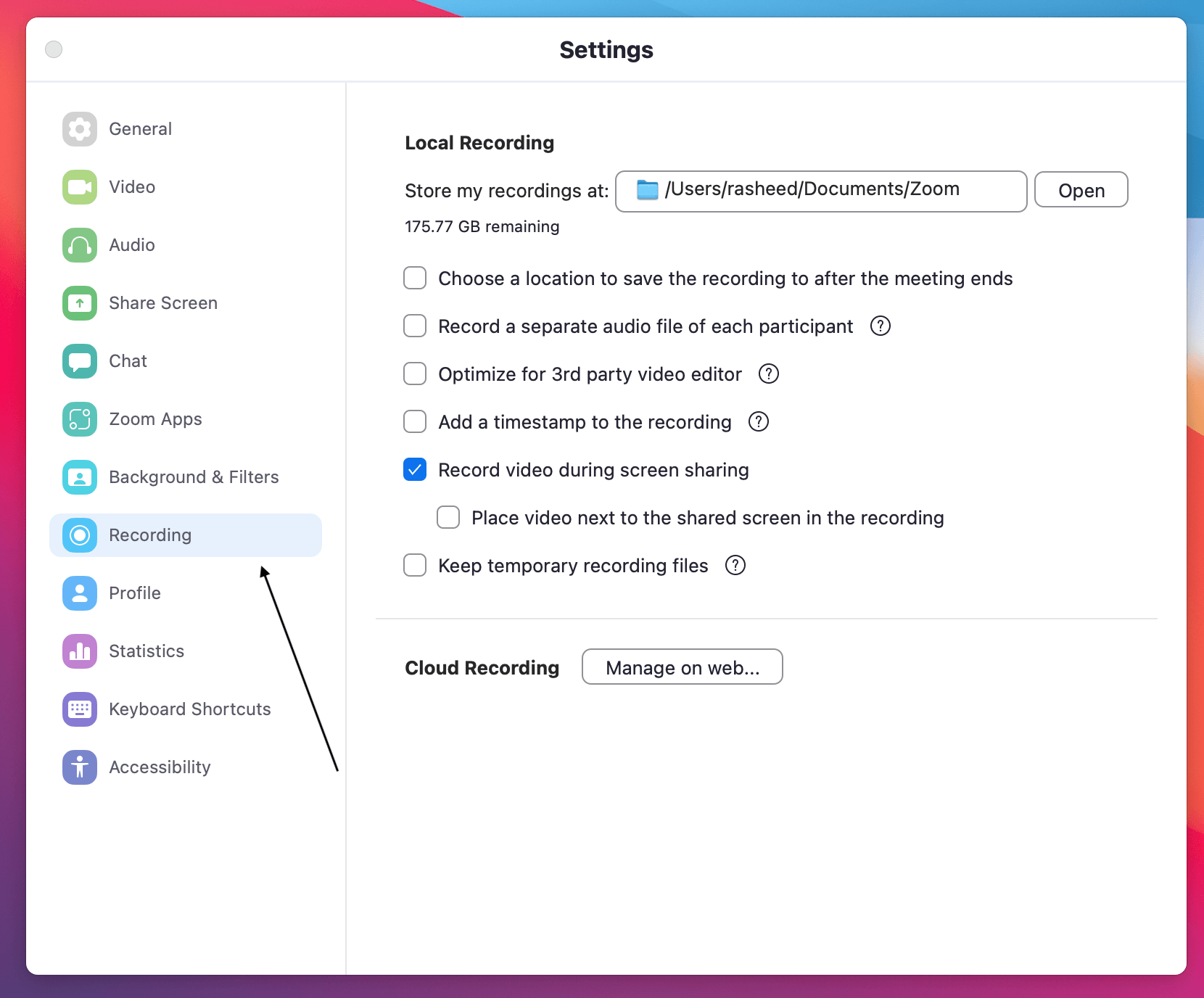1204x998 pixels.
Task: Click the Statistics bar chart icon
Action: coord(78,651)
